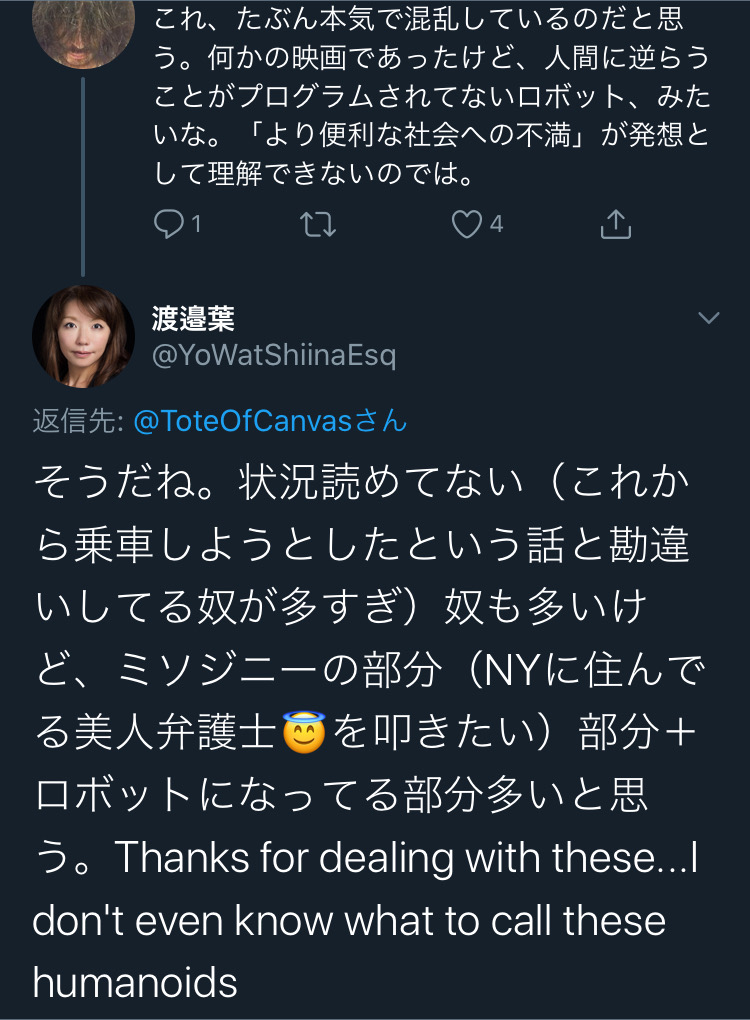Click the 返信先 reply-to label
The height and width of the screenshot is (1020, 750).
pos(77,421)
